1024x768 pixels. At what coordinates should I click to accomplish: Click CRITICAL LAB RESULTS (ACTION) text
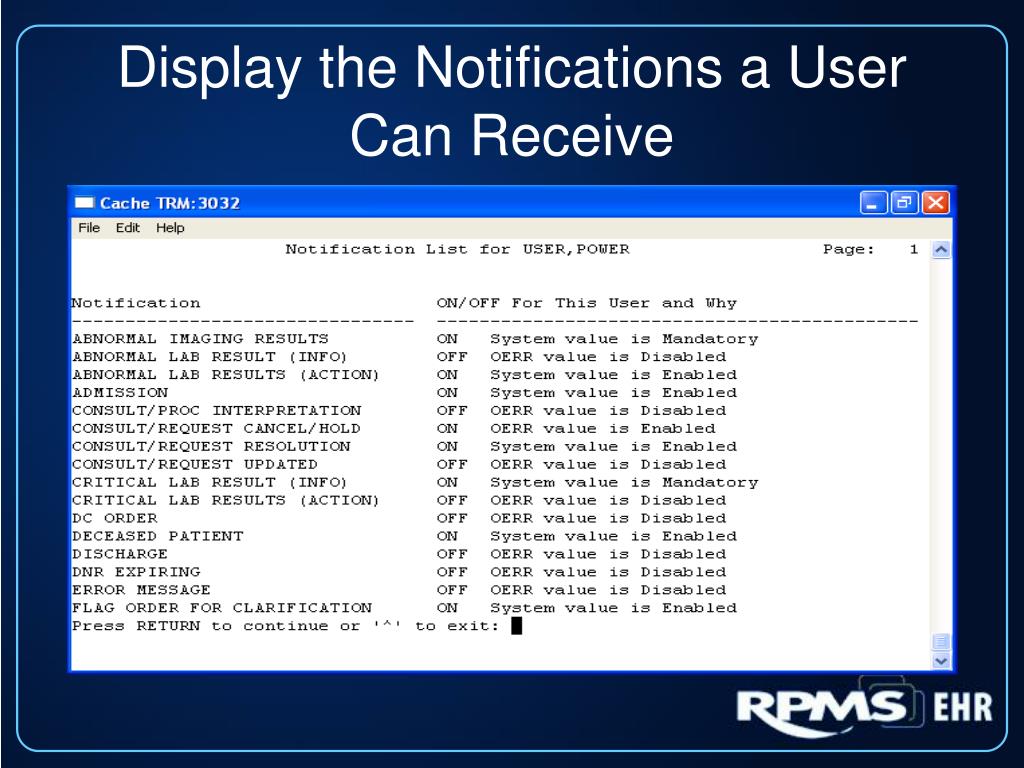(225, 500)
